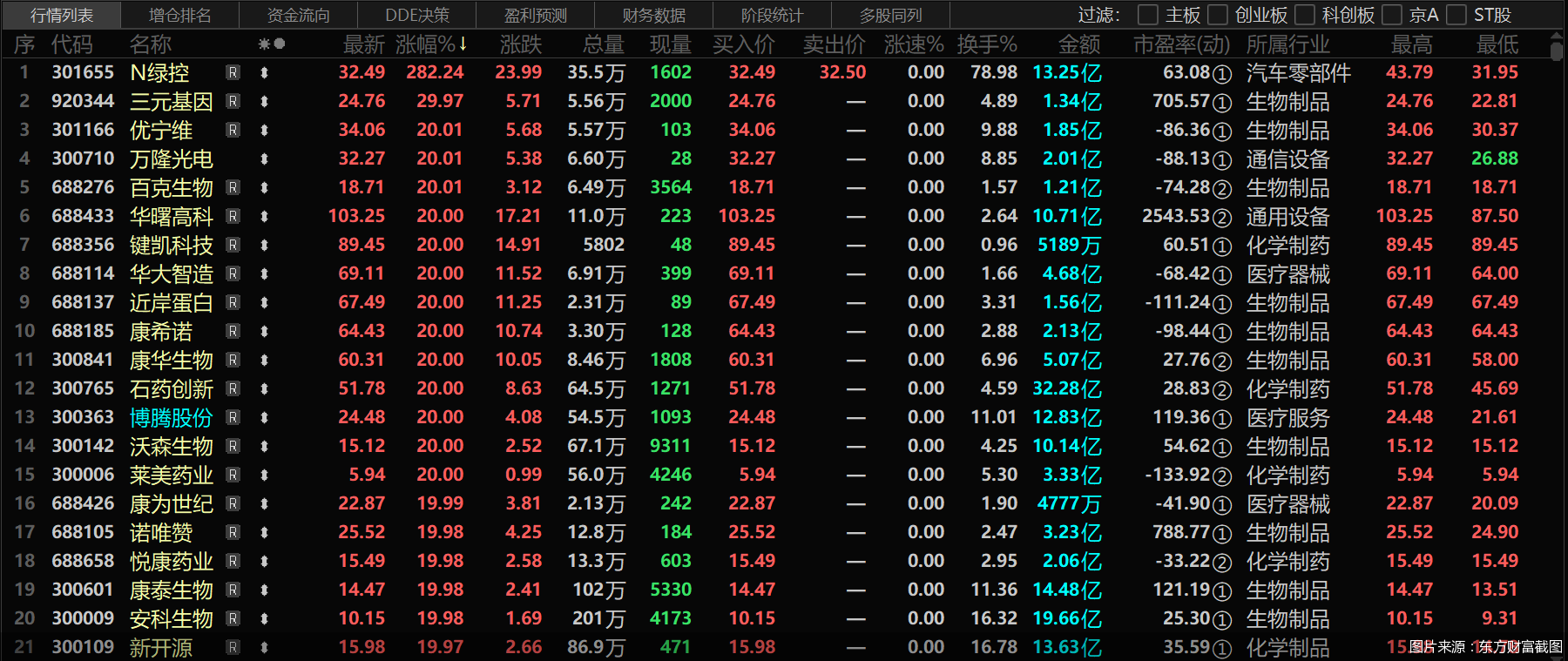Click the R badge beside N绿控
This screenshot has width=1568, height=661.
point(233,73)
